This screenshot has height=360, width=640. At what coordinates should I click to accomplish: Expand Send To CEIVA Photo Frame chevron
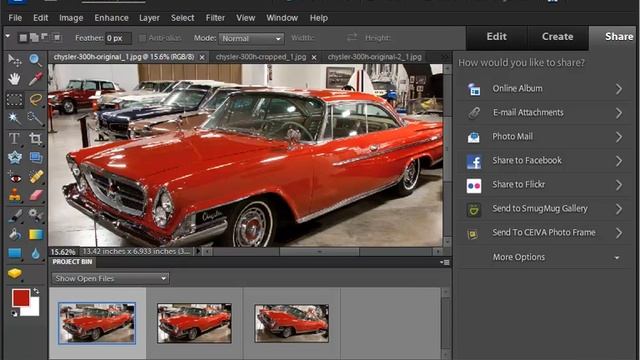(619, 233)
